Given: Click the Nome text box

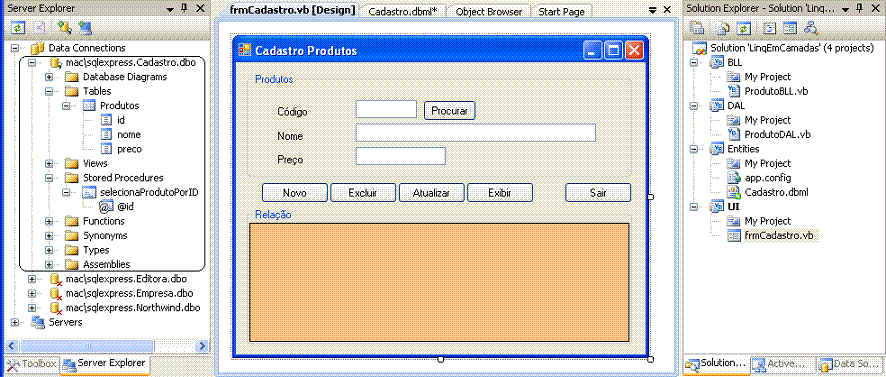Looking at the screenshot, I should pos(476,132).
